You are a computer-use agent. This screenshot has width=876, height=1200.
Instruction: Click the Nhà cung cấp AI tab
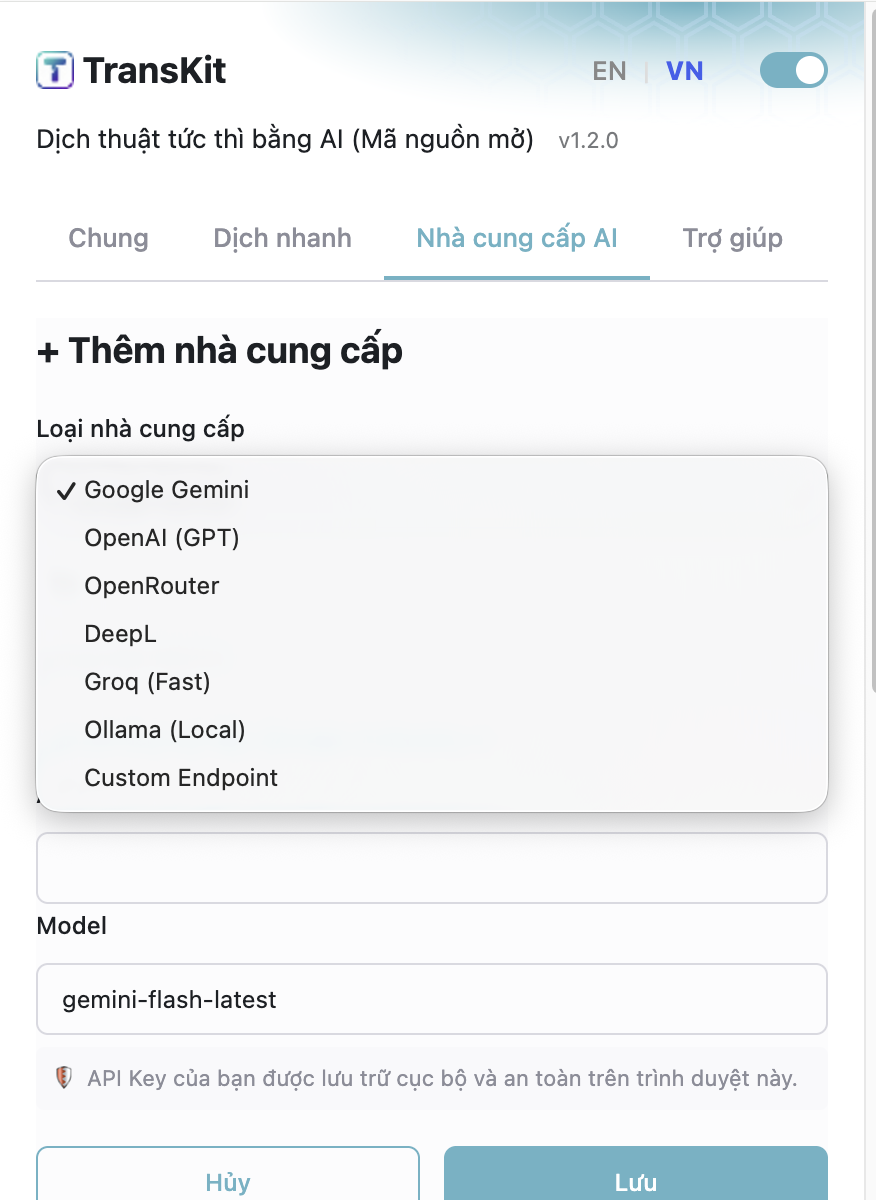[517, 238]
